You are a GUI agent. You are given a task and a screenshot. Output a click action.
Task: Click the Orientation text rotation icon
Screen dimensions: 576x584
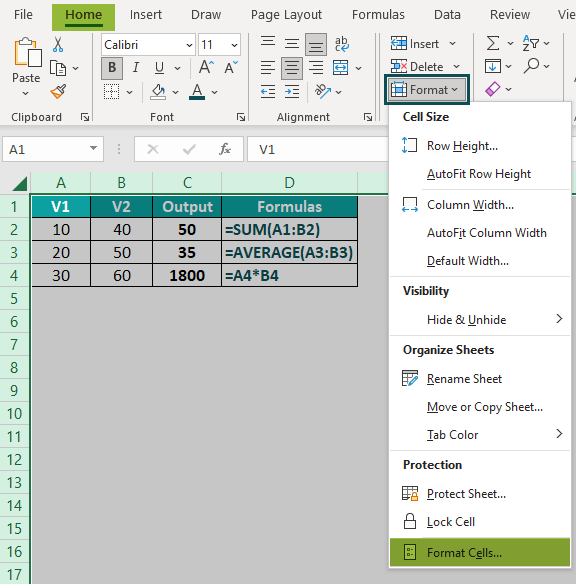322,92
